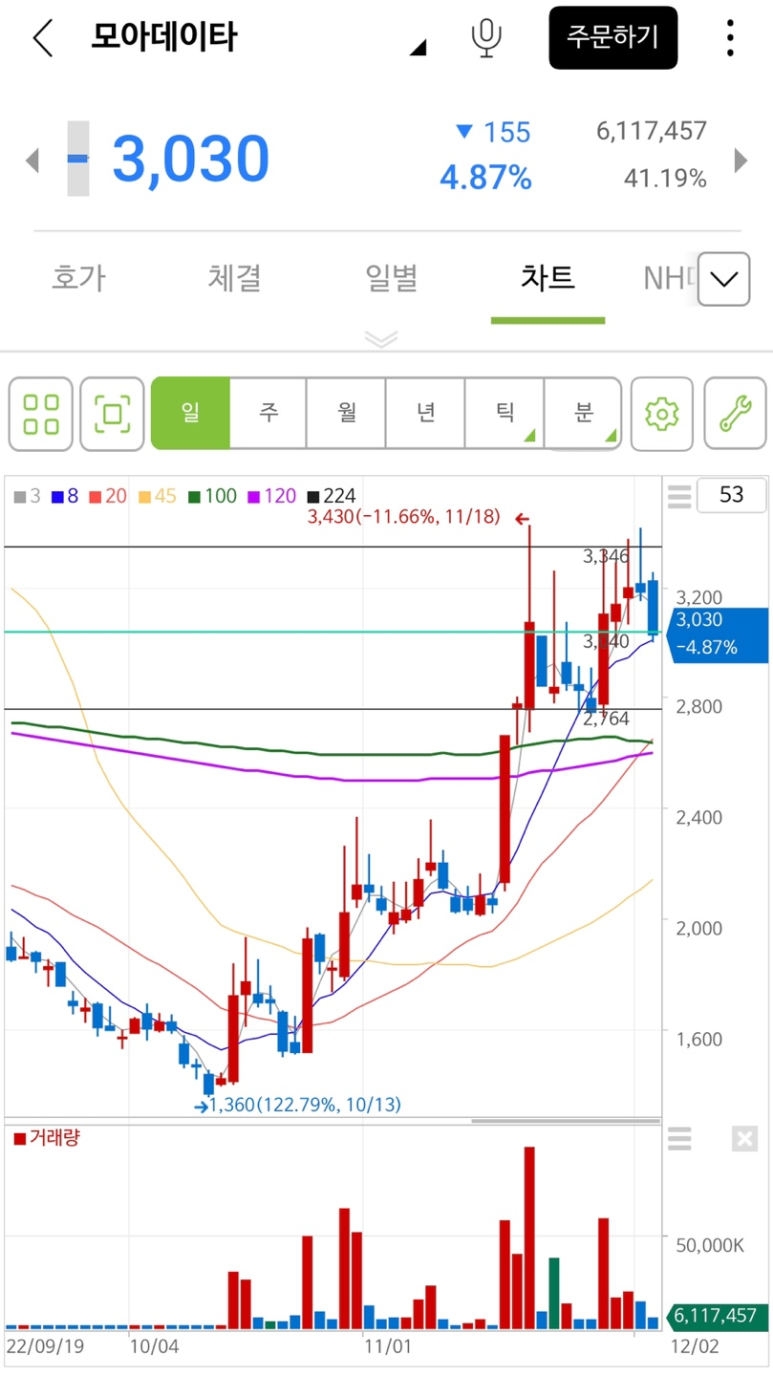Show next stock with right gray arrow
This screenshot has height=1376, width=773.
[741, 160]
